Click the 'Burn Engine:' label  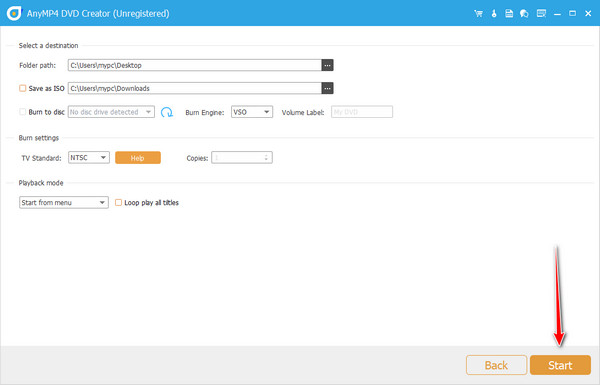205,113
